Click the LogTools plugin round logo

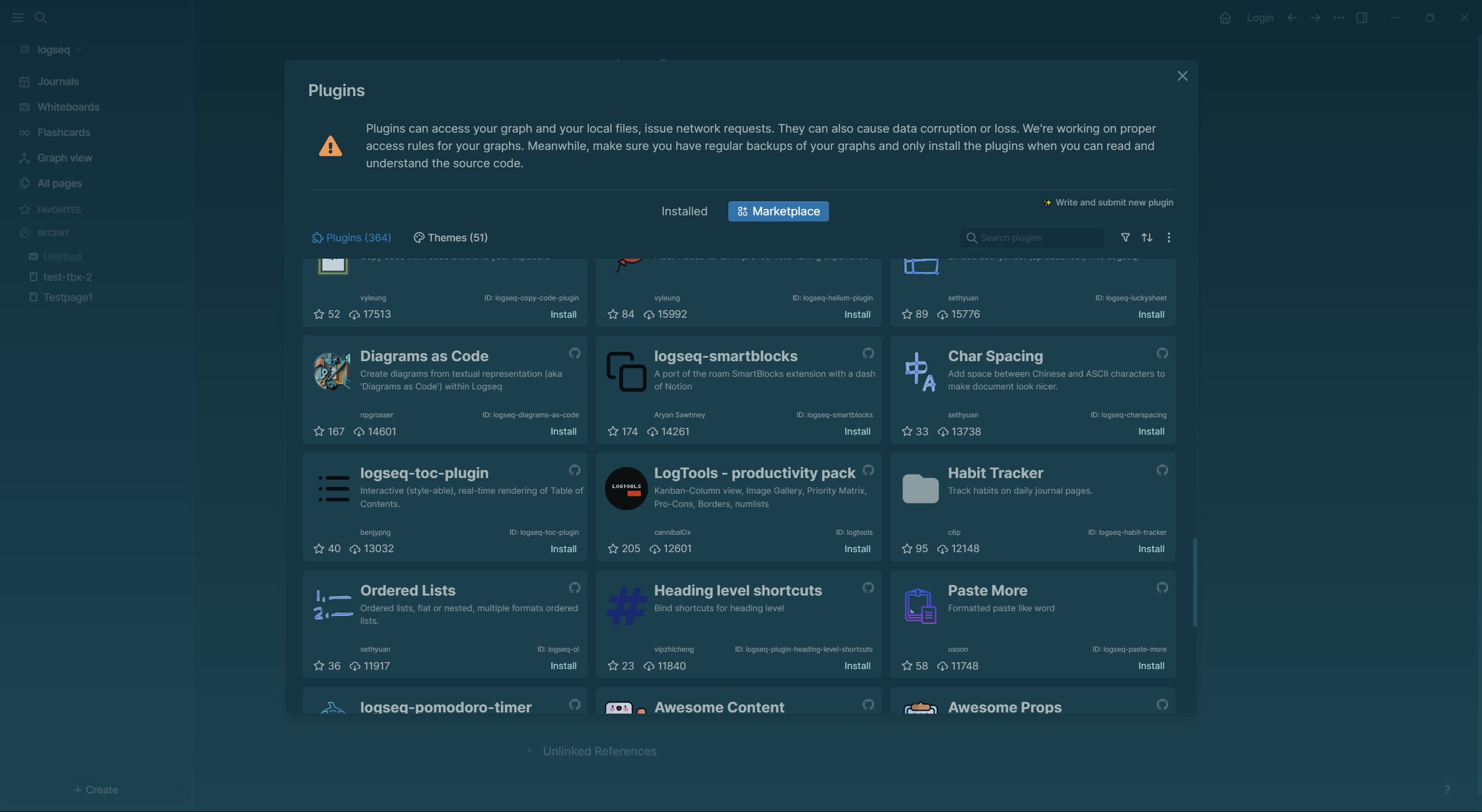[626, 488]
